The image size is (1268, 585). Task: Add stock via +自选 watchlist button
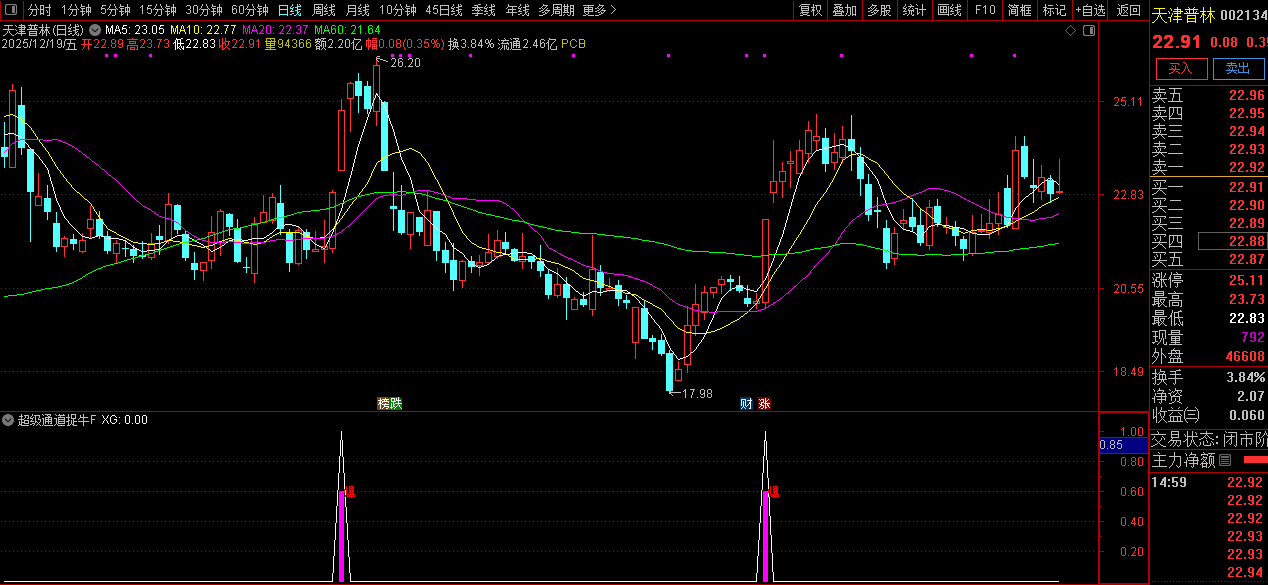coord(1091,10)
